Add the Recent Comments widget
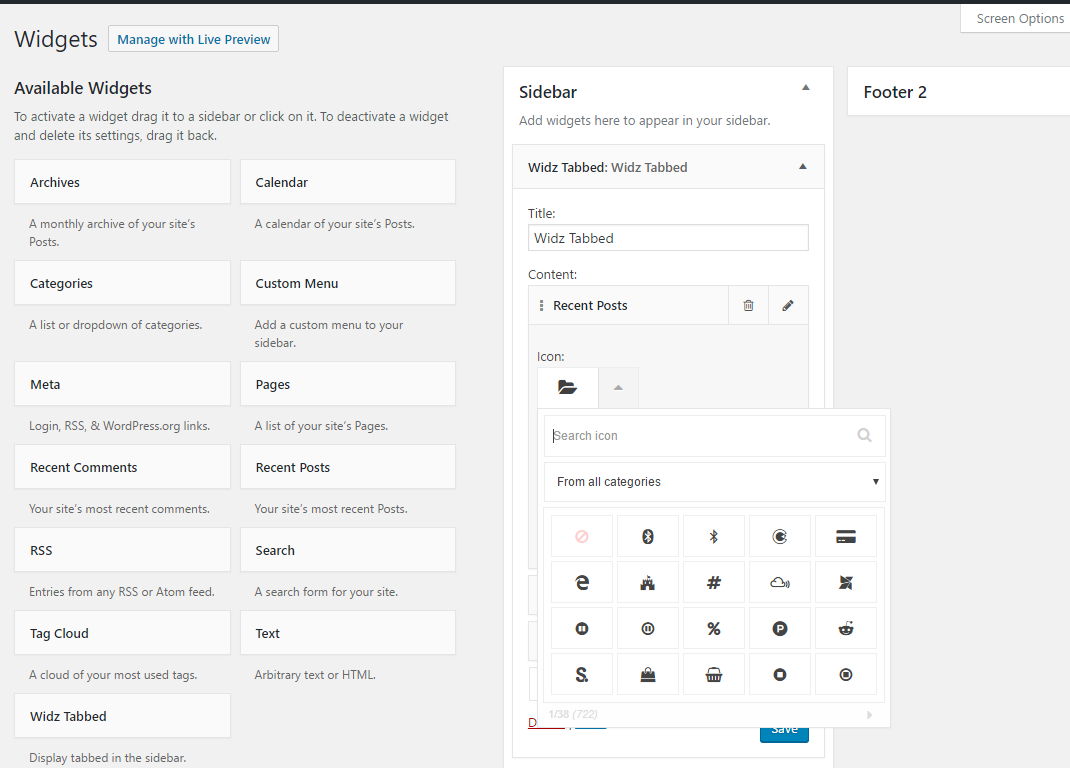 (122, 467)
